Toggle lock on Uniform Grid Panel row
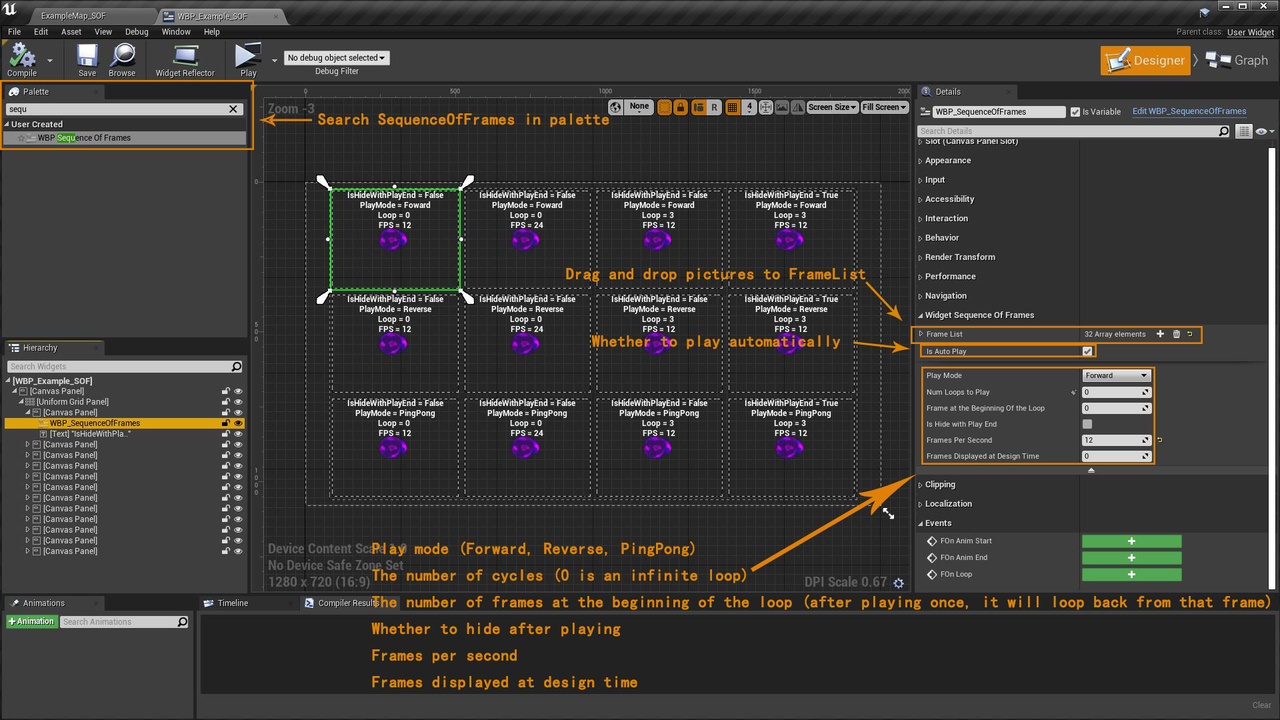 coord(226,402)
